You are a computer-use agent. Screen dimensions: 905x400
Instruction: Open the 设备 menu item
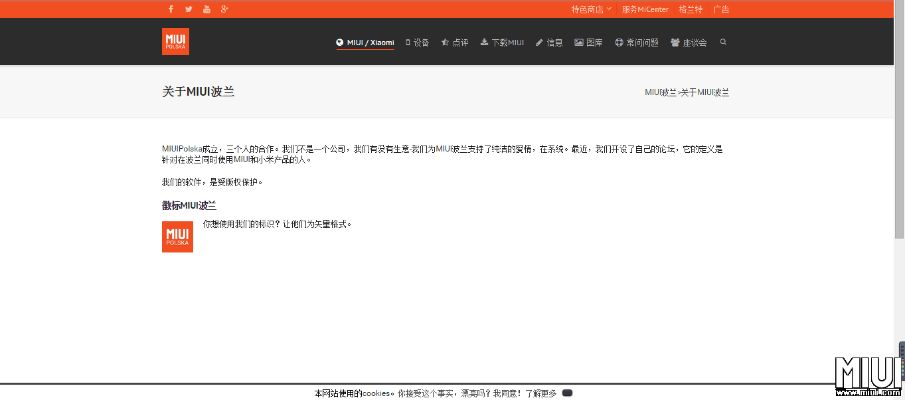[417, 43]
